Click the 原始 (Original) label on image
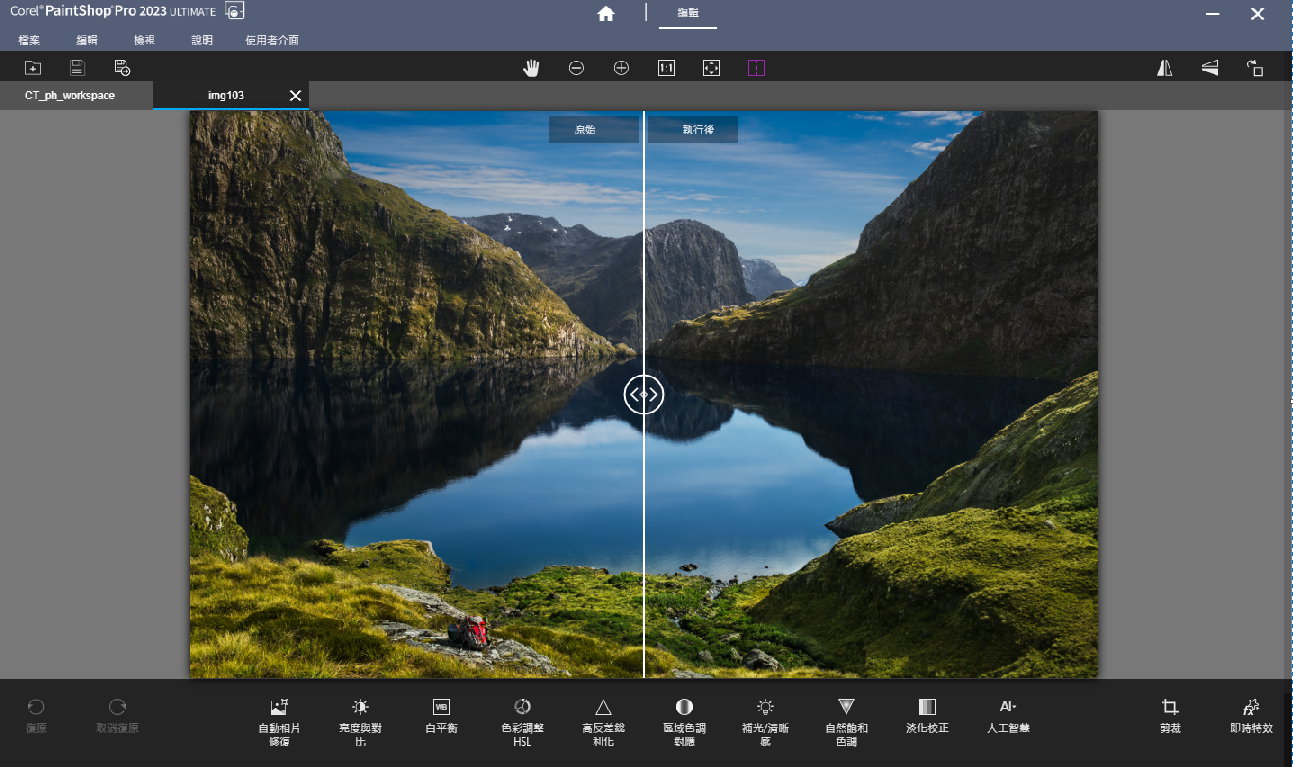1293x767 pixels. tap(593, 130)
